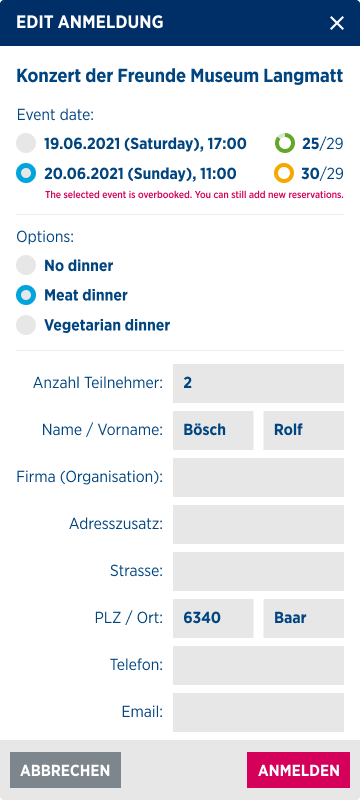Click the Ort field containing Baar
Screen dimensions: 360x800
pos(304,618)
